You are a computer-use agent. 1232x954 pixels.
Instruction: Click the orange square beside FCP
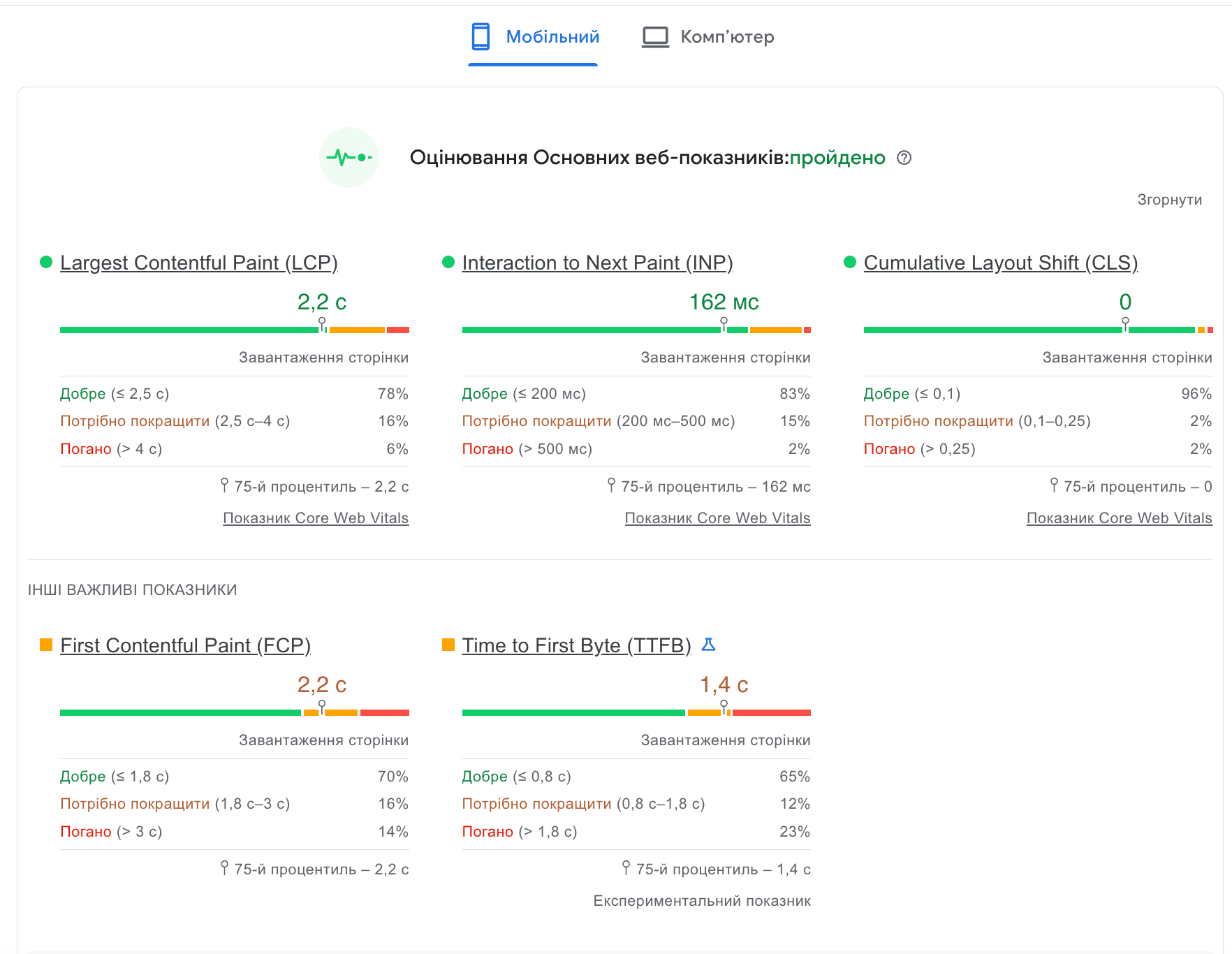[46, 645]
